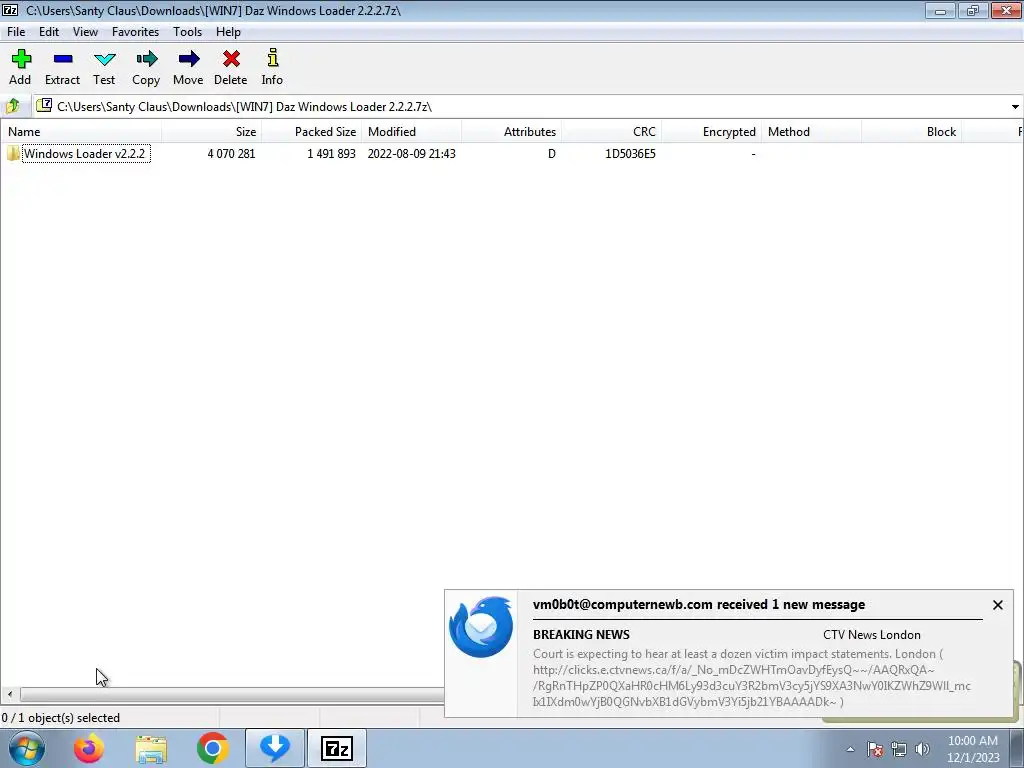This screenshot has height=768, width=1024.
Task: Open the Windows Start button
Action: 26,748
